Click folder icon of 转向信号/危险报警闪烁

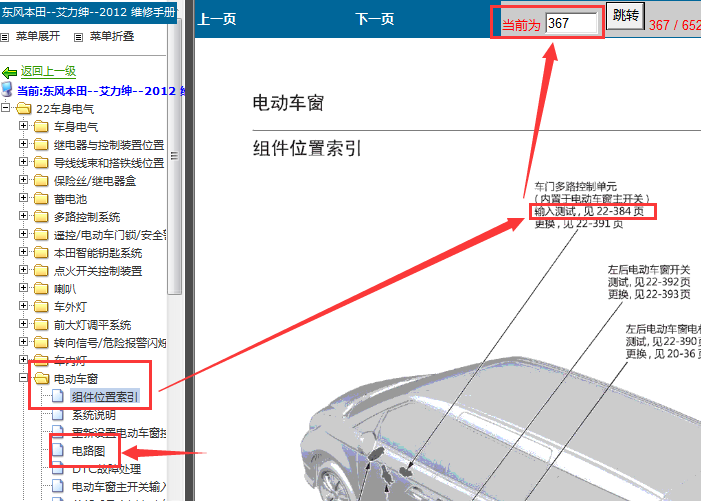pyautogui.click(x=41, y=342)
